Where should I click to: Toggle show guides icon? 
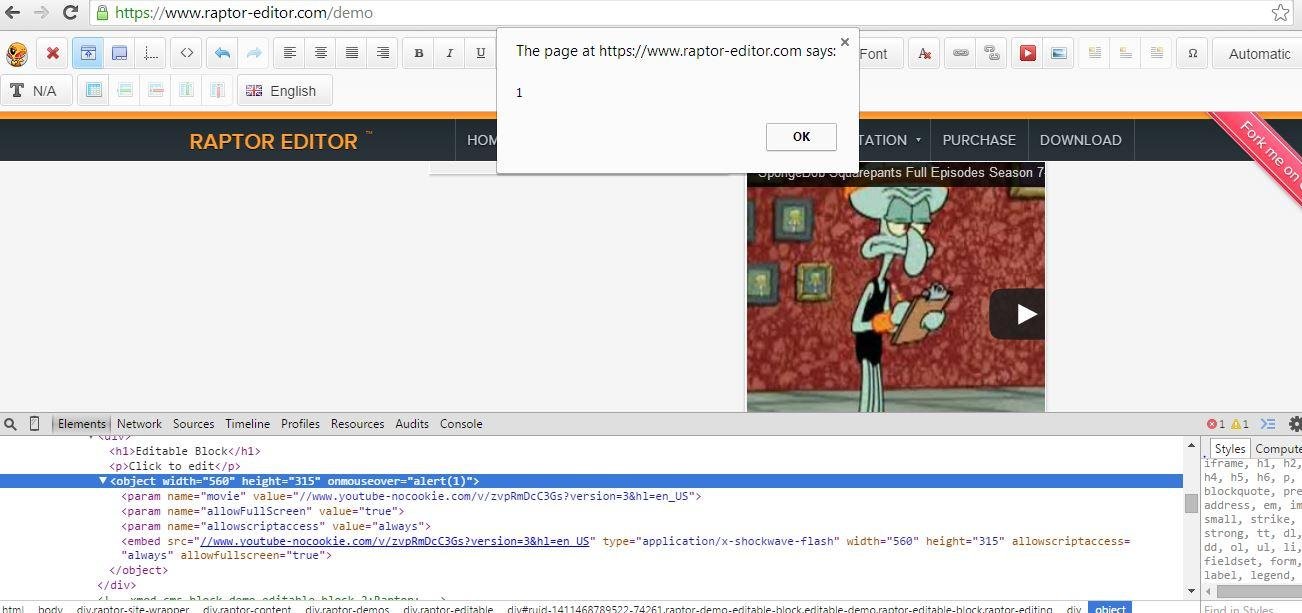click(150, 53)
